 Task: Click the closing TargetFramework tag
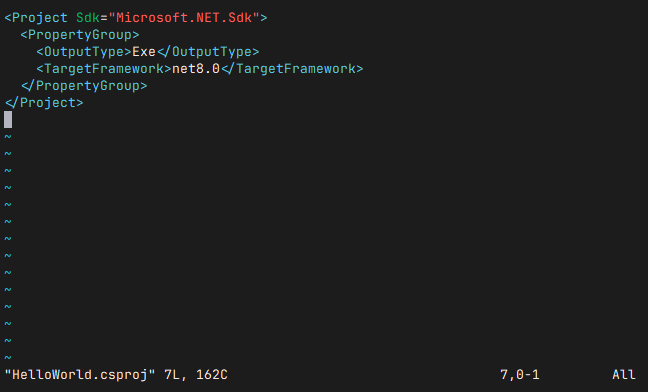click(x=292, y=69)
